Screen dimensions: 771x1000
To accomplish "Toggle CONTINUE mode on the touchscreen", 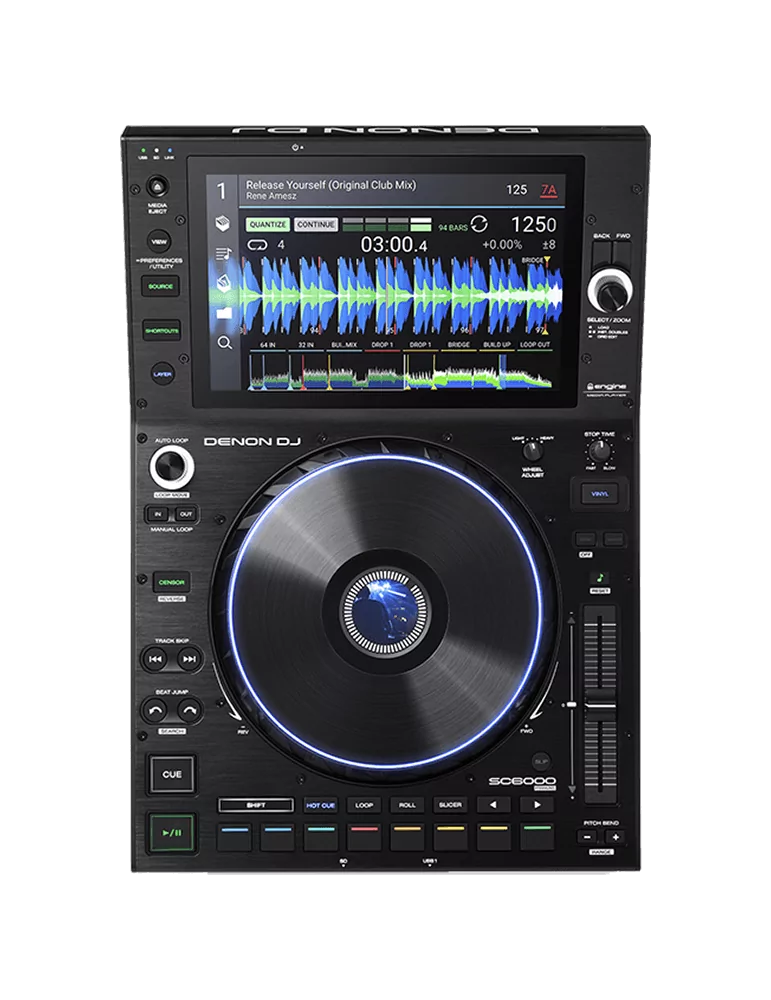I will coord(316,224).
